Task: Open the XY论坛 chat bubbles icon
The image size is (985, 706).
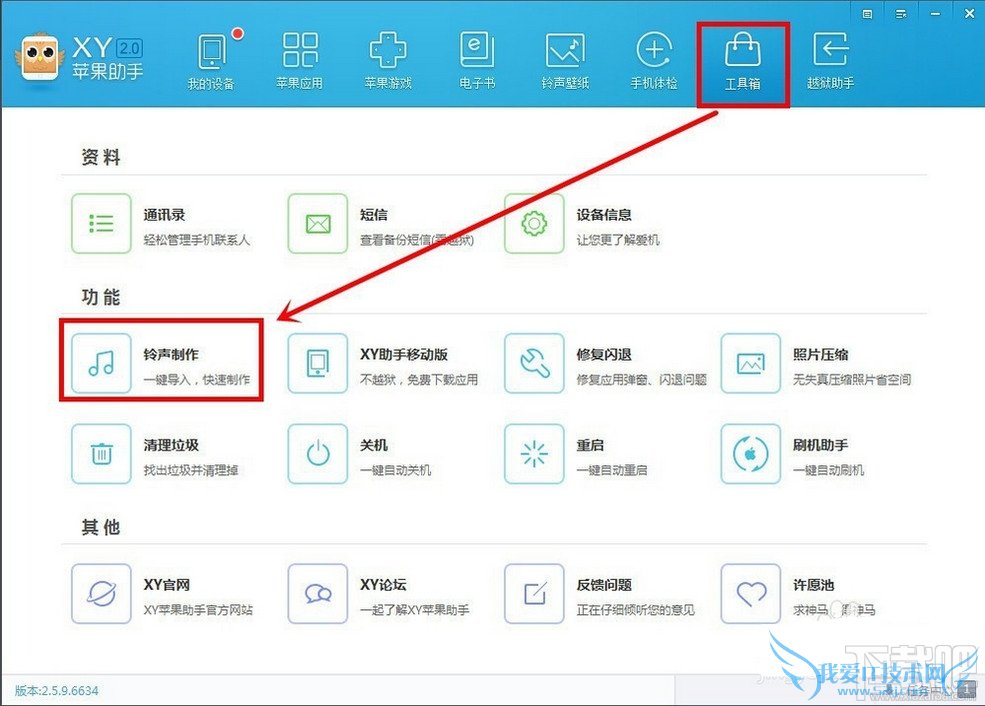Action: [x=318, y=594]
